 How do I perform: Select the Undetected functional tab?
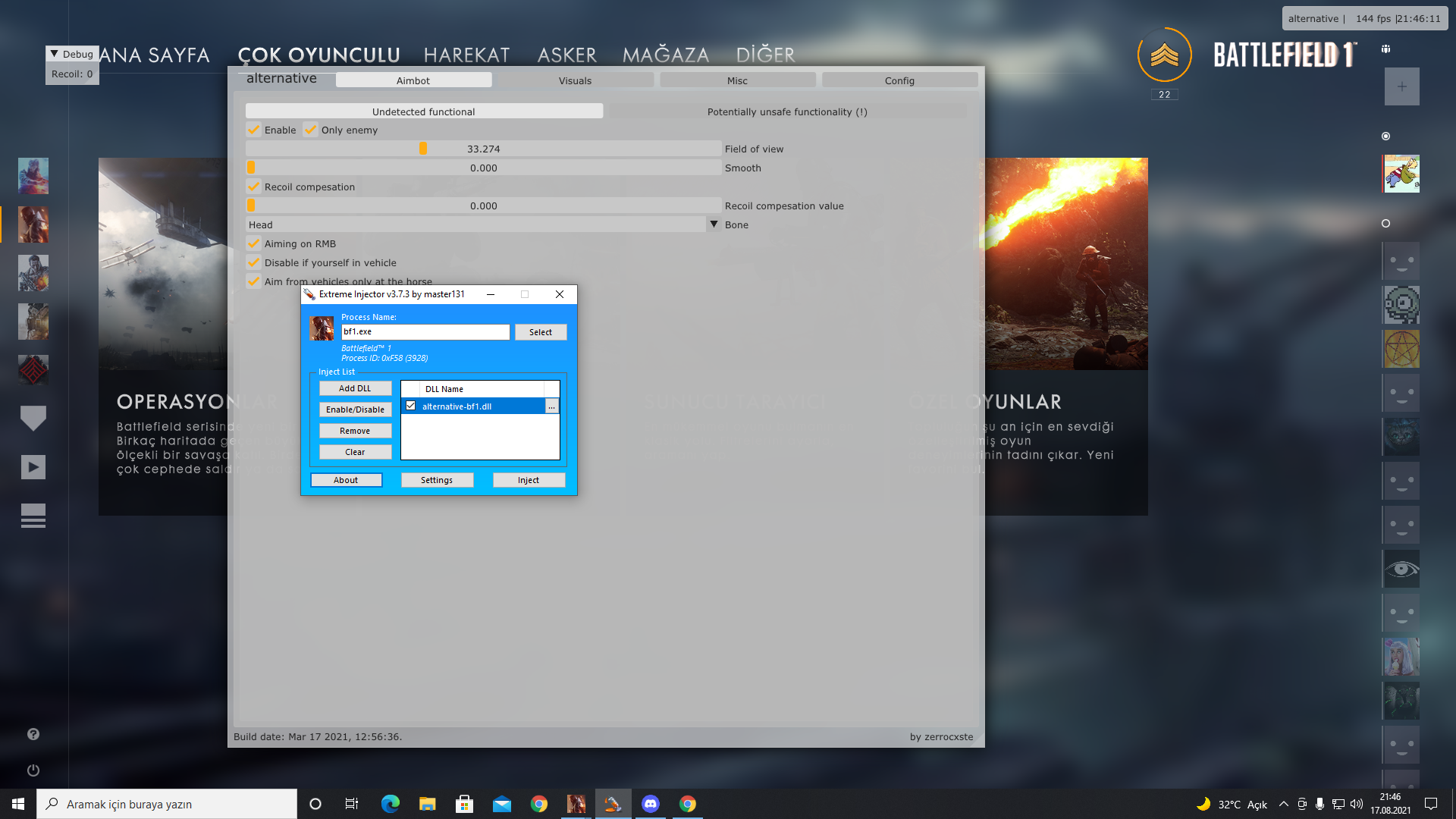pos(424,111)
